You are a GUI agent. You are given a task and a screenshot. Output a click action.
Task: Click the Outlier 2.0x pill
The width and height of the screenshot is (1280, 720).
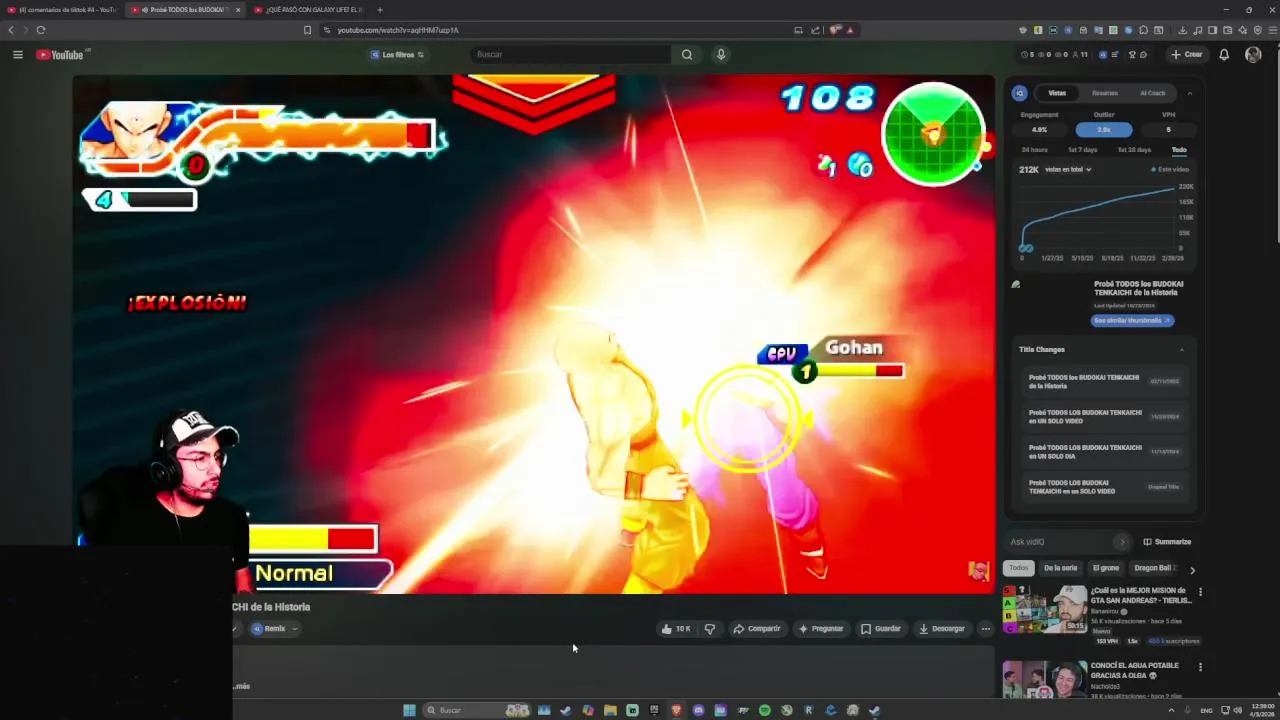tap(1104, 130)
